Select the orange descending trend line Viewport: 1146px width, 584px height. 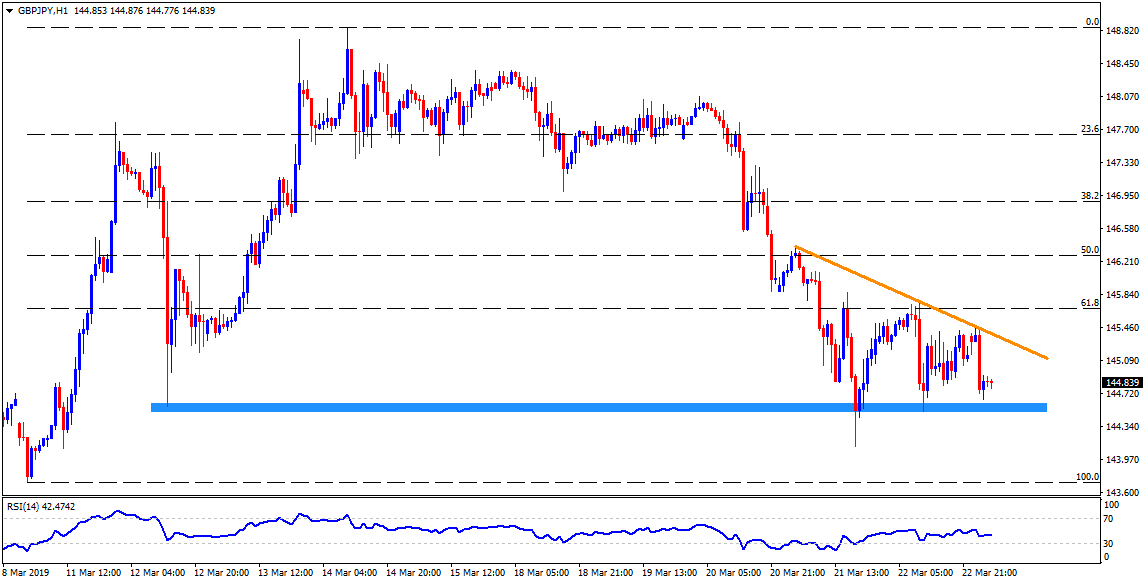[x=920, y=301]
